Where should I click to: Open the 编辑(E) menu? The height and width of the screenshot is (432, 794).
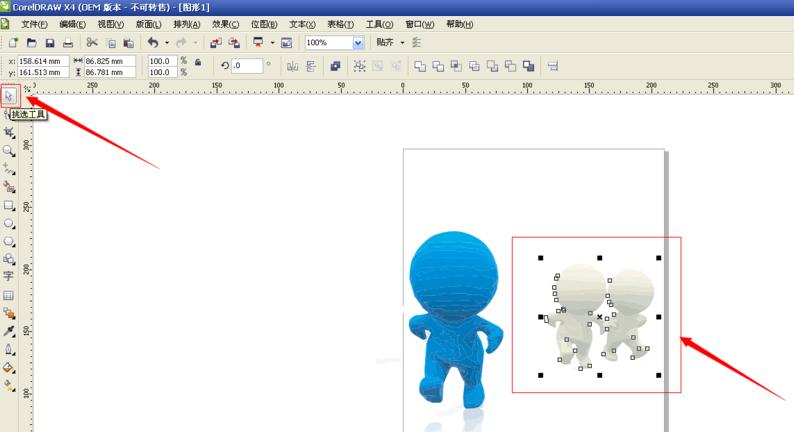click(x=72, y=24)
